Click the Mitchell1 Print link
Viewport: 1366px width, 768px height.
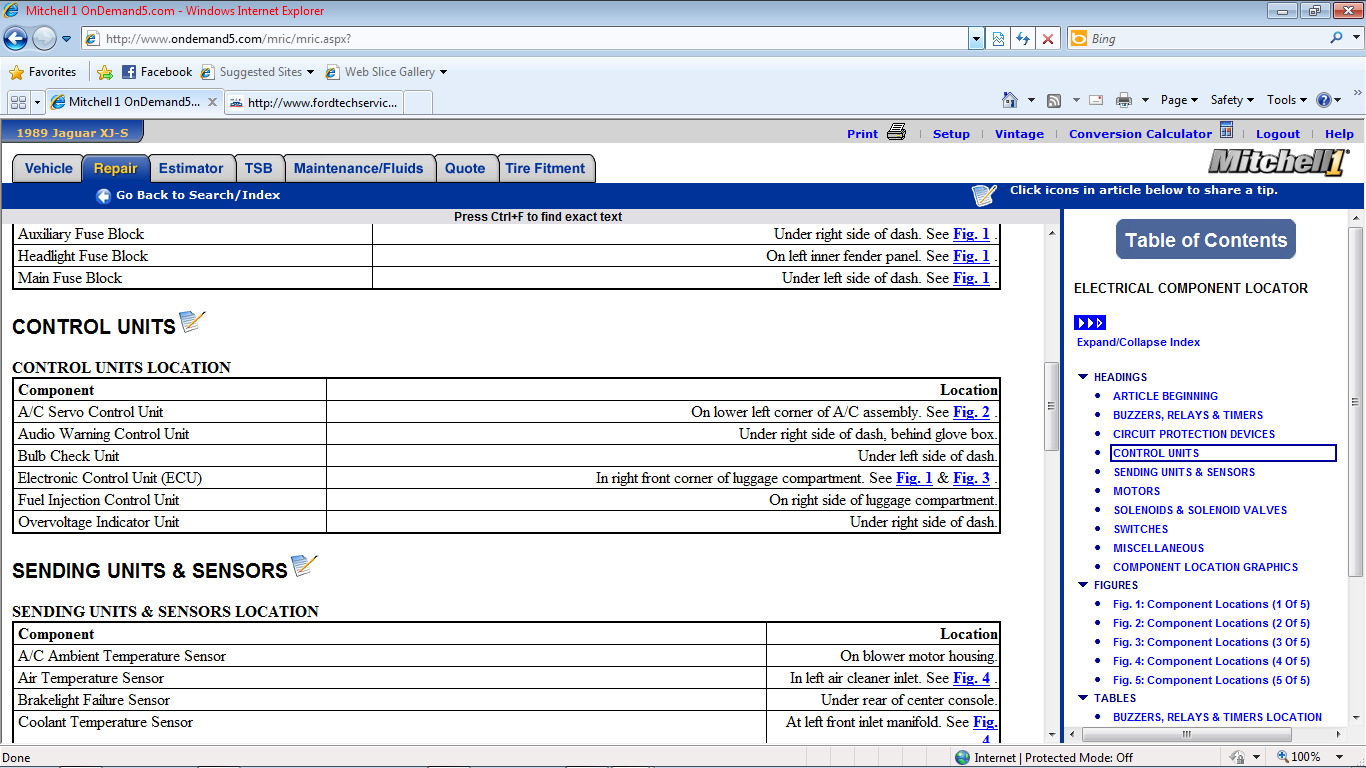(862, 134)
